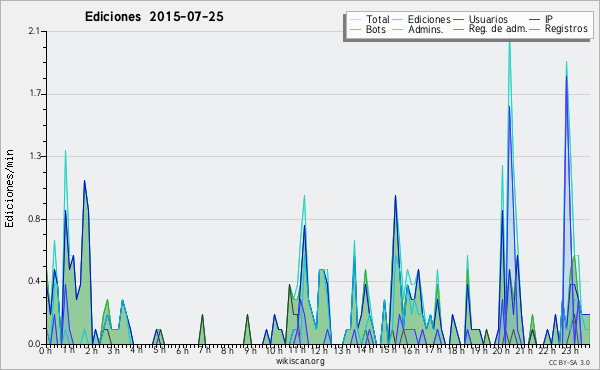Click the black IP legend line

pos(535,20)
